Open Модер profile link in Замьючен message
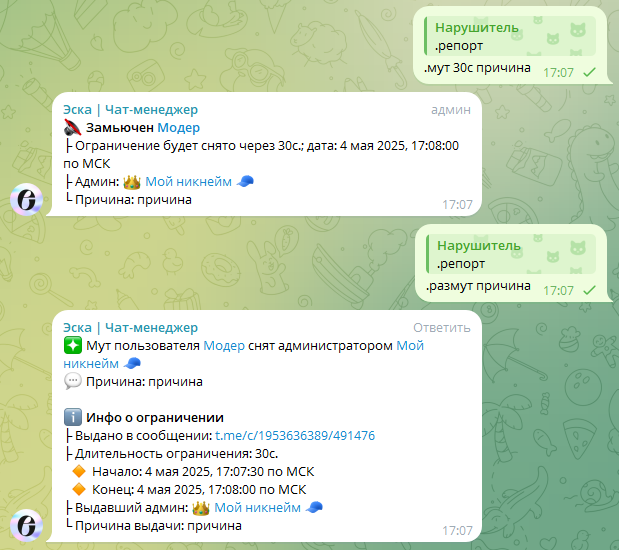This screenshot has height=550, width=619. (x=178, y=128)
